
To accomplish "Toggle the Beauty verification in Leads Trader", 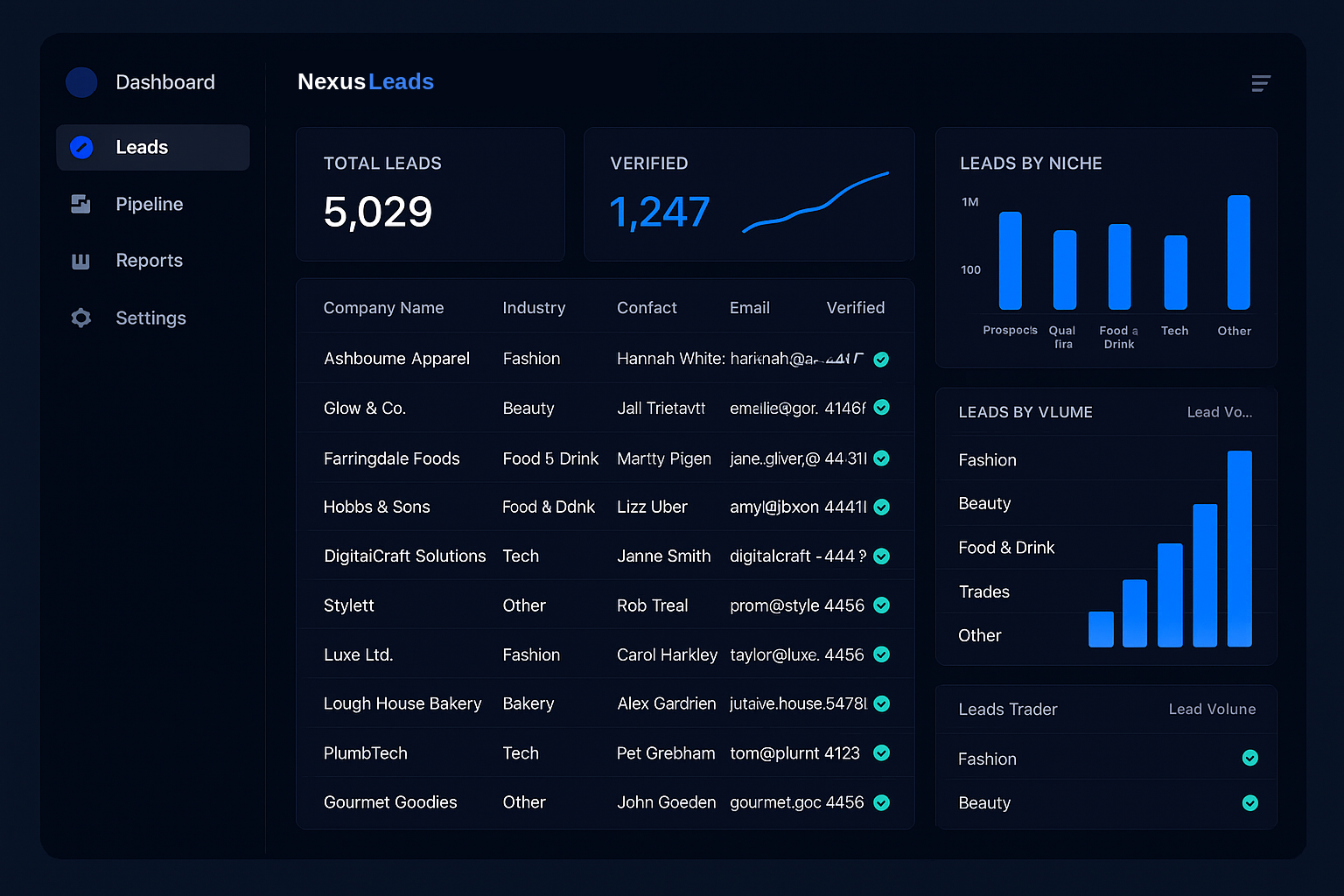I will click(x=1249, y=803).
